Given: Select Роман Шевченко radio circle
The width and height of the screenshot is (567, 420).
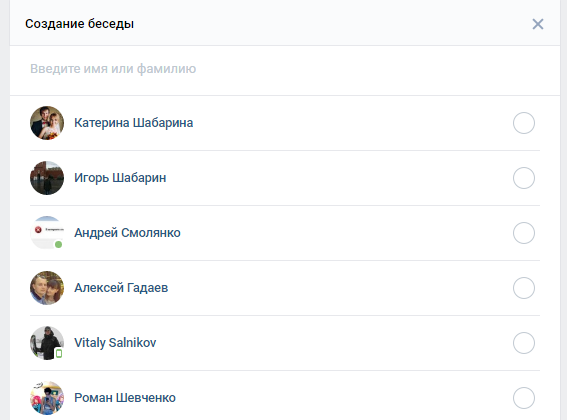Looking at the screenshot, I should pyautogui.click(x=524, y=398).
